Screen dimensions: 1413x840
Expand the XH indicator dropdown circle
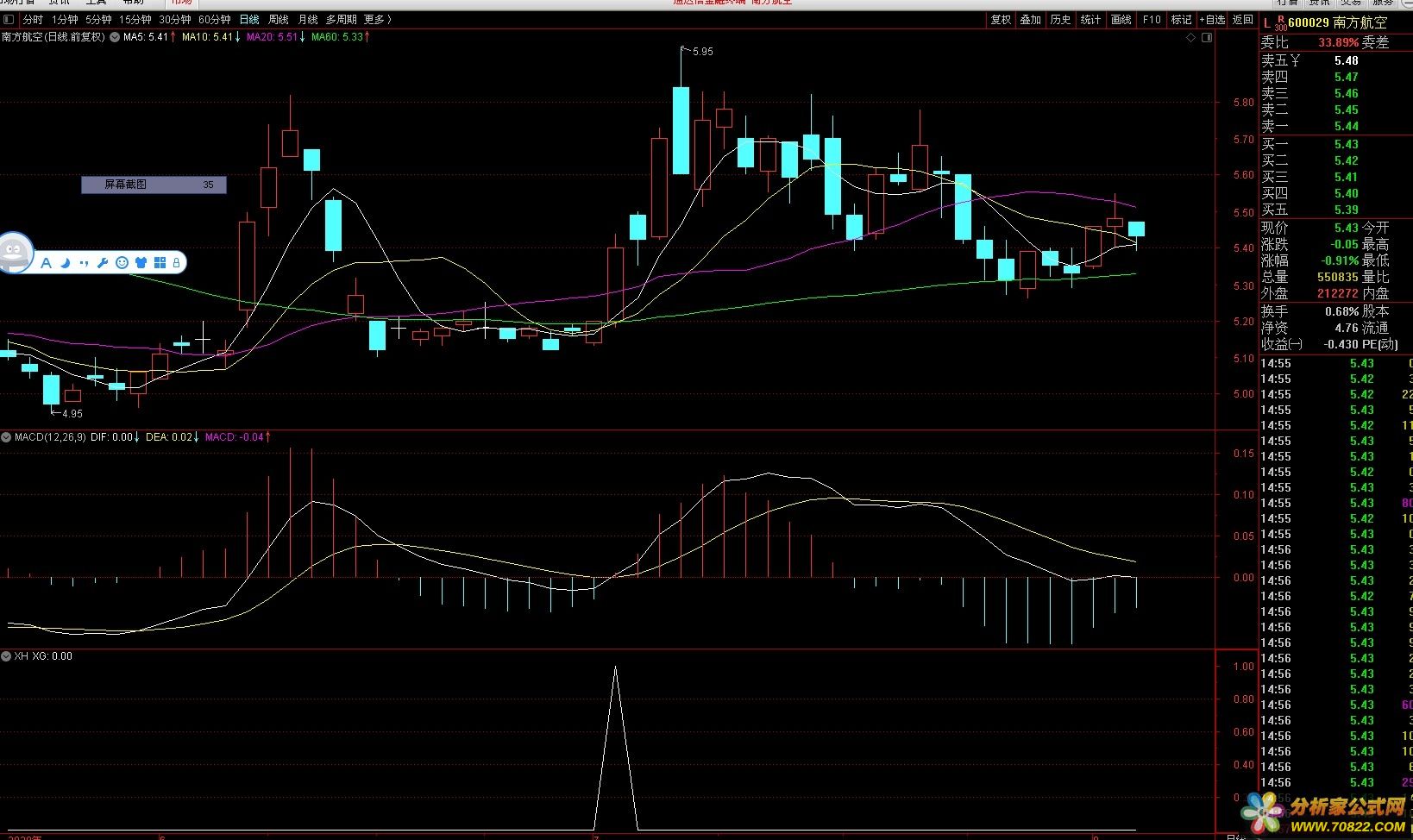click(7, 656)
